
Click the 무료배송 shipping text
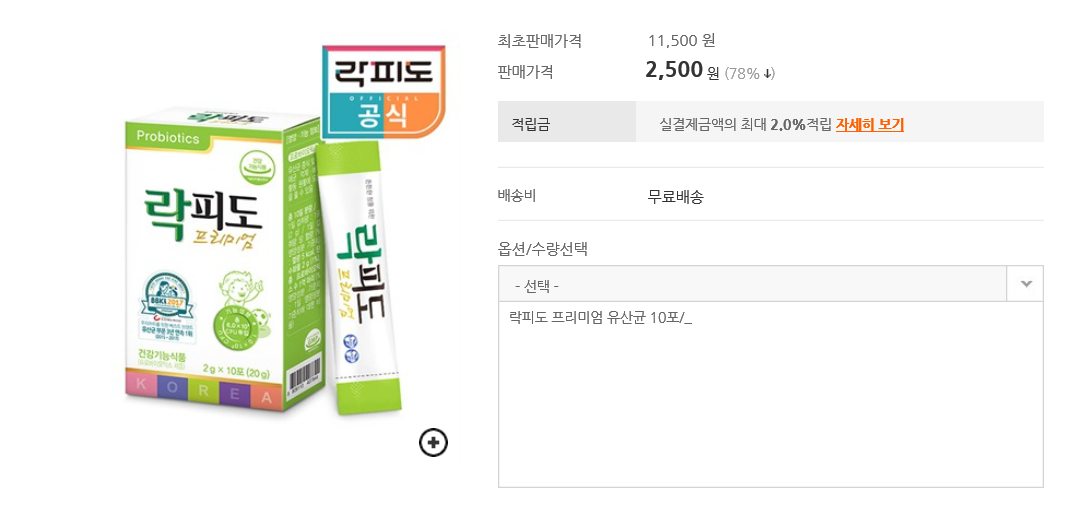pyautogui.click(x=676, y=196)
